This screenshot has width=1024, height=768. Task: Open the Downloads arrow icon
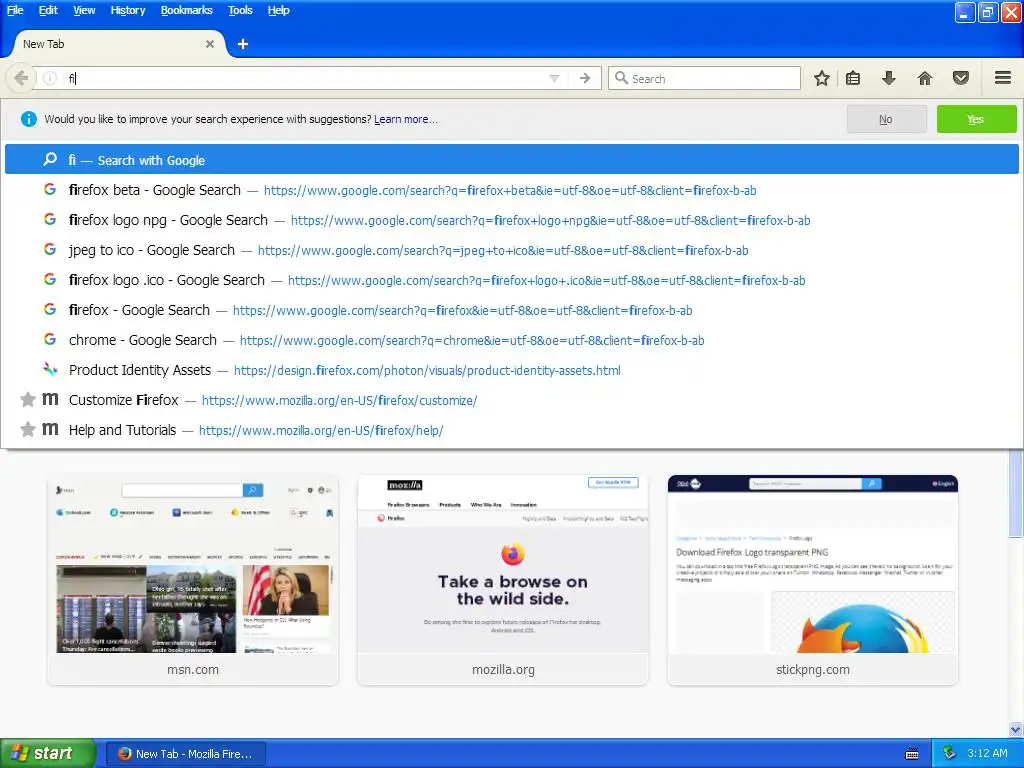pyautogui.click(x=889, y=78)
